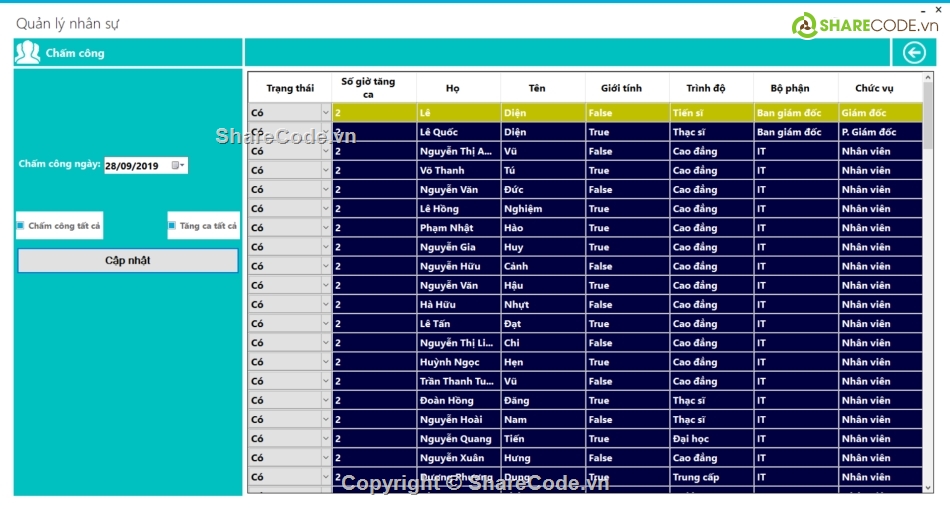Expand status dropdown for Lê Quốc Diện

click(325, 132)
